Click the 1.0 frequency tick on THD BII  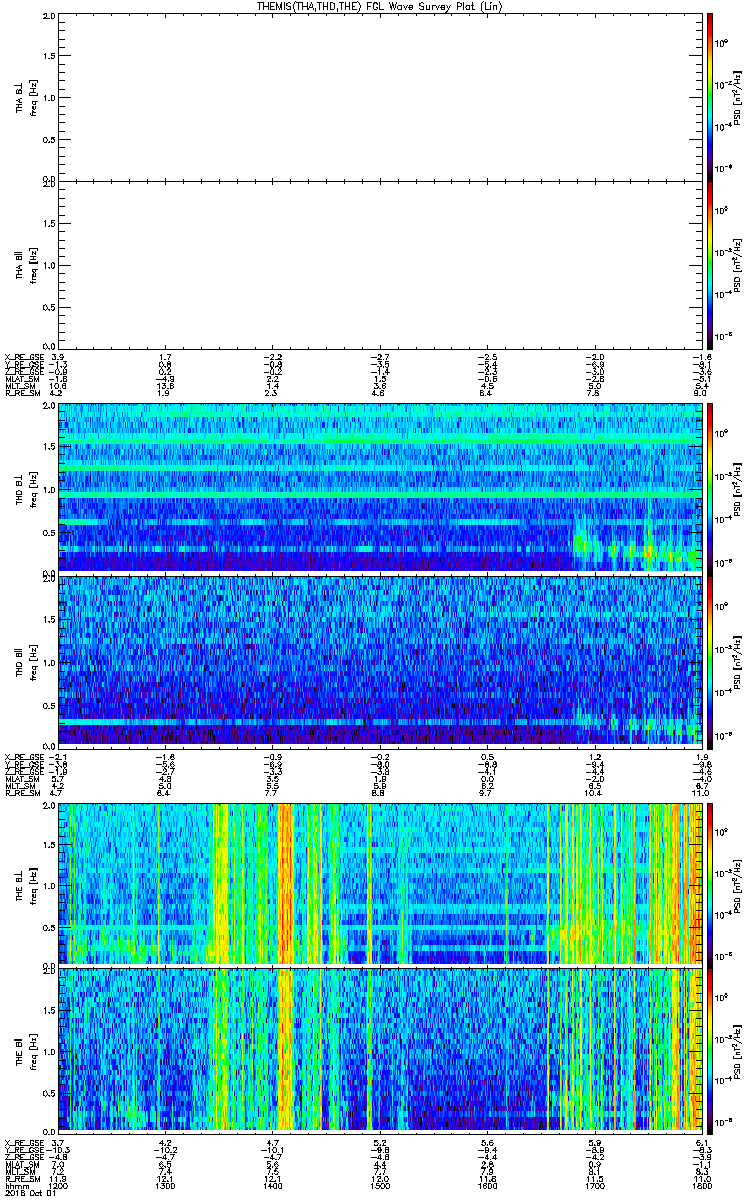(x=50, y=661)
